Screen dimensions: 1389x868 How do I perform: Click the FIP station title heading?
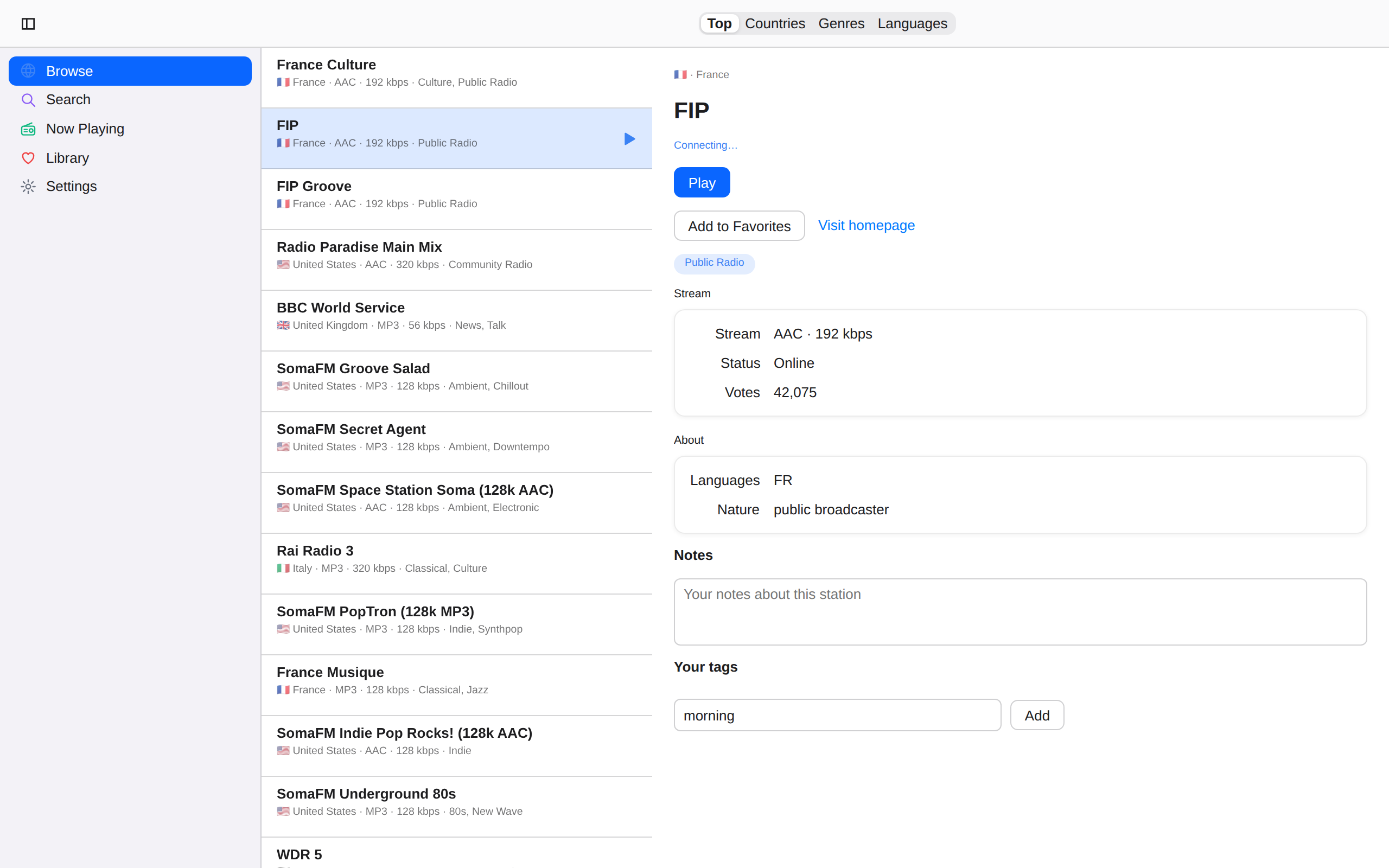point(692,110)
